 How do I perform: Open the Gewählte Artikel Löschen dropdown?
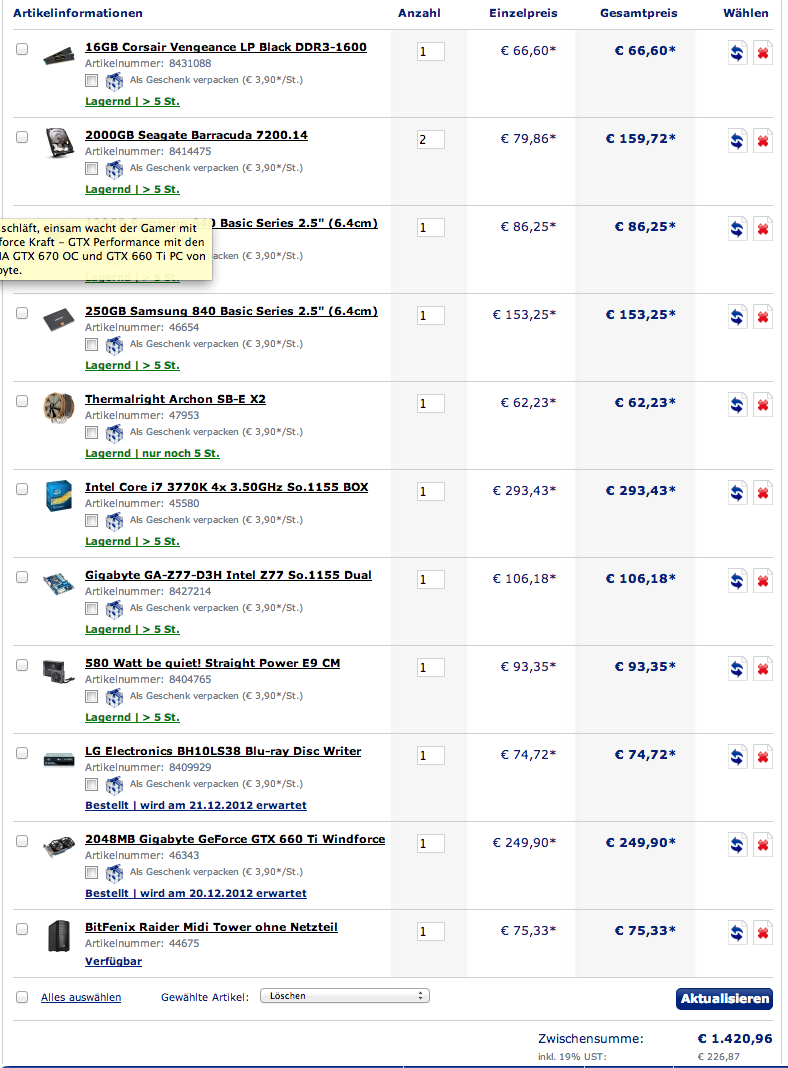coord(345,996)
